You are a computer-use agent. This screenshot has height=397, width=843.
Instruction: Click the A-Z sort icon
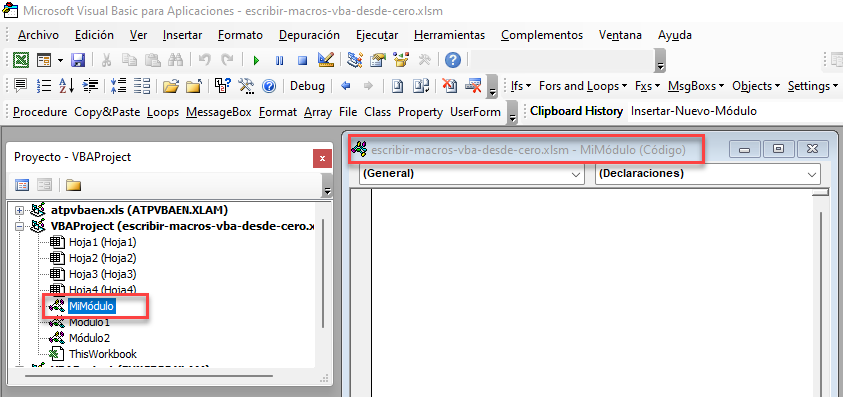[x=67, y=86]
